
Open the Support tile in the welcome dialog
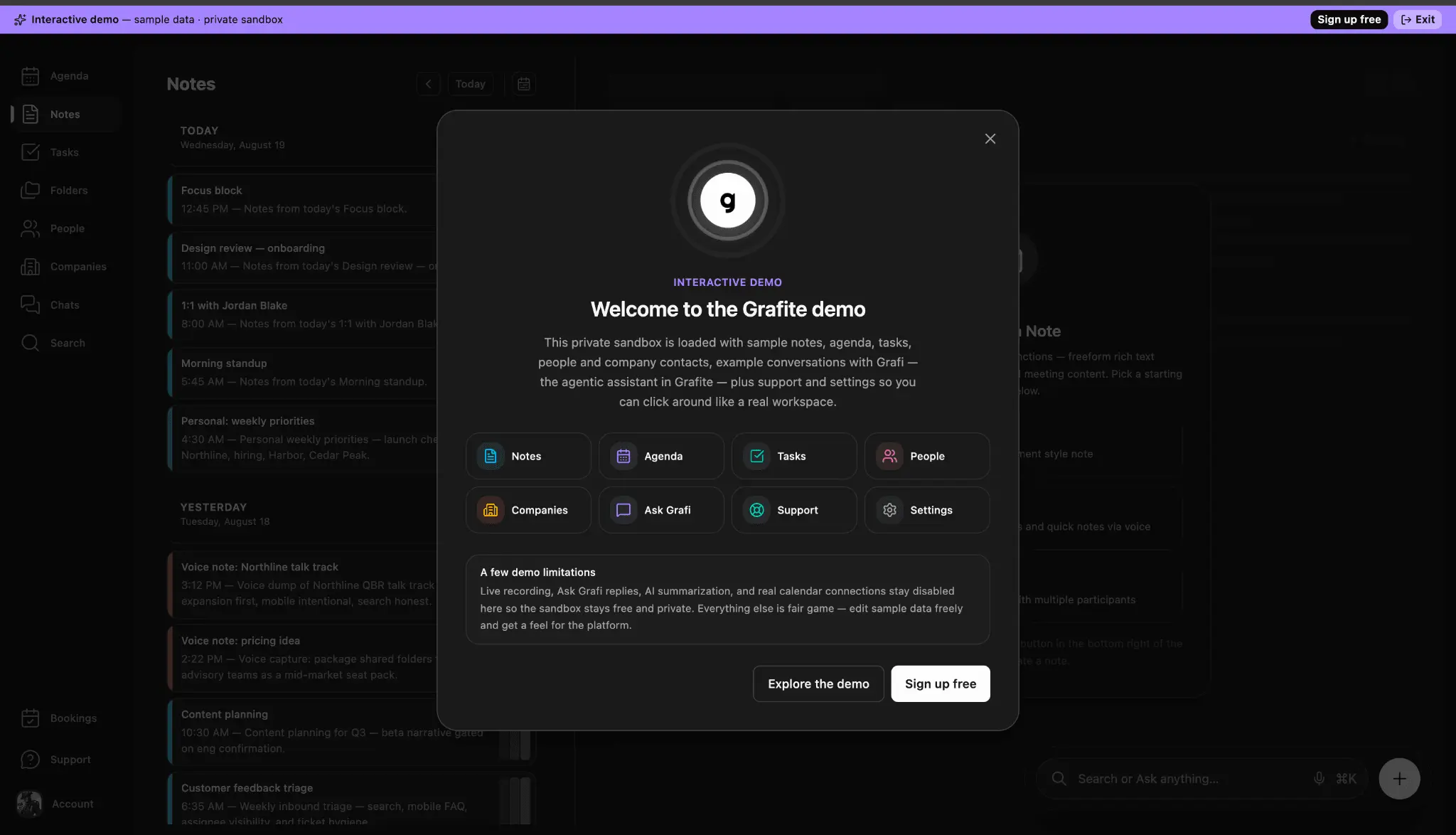point(794,510)
